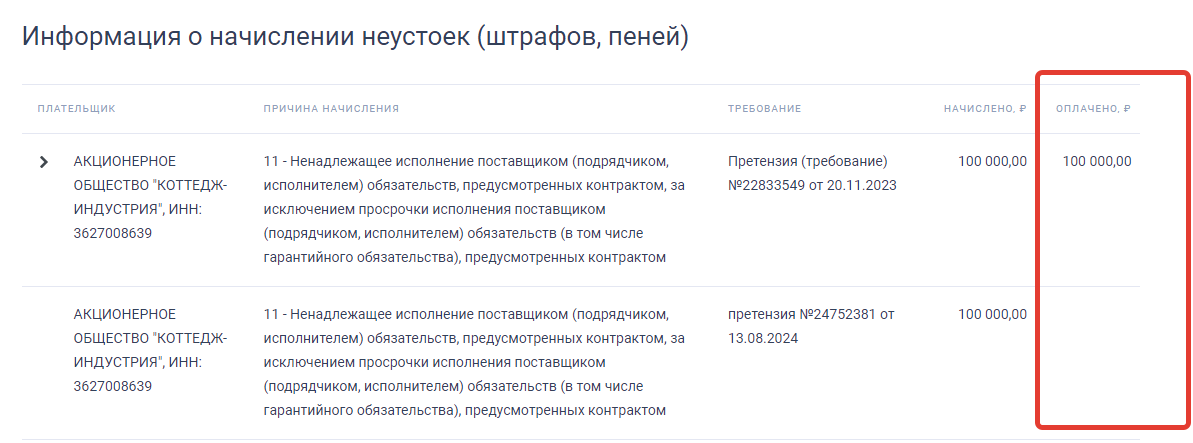This screenshot has height=443, width=1193.
Task: Click the paid 100 000,00 amount in first row
Action: pos(1097,161)
